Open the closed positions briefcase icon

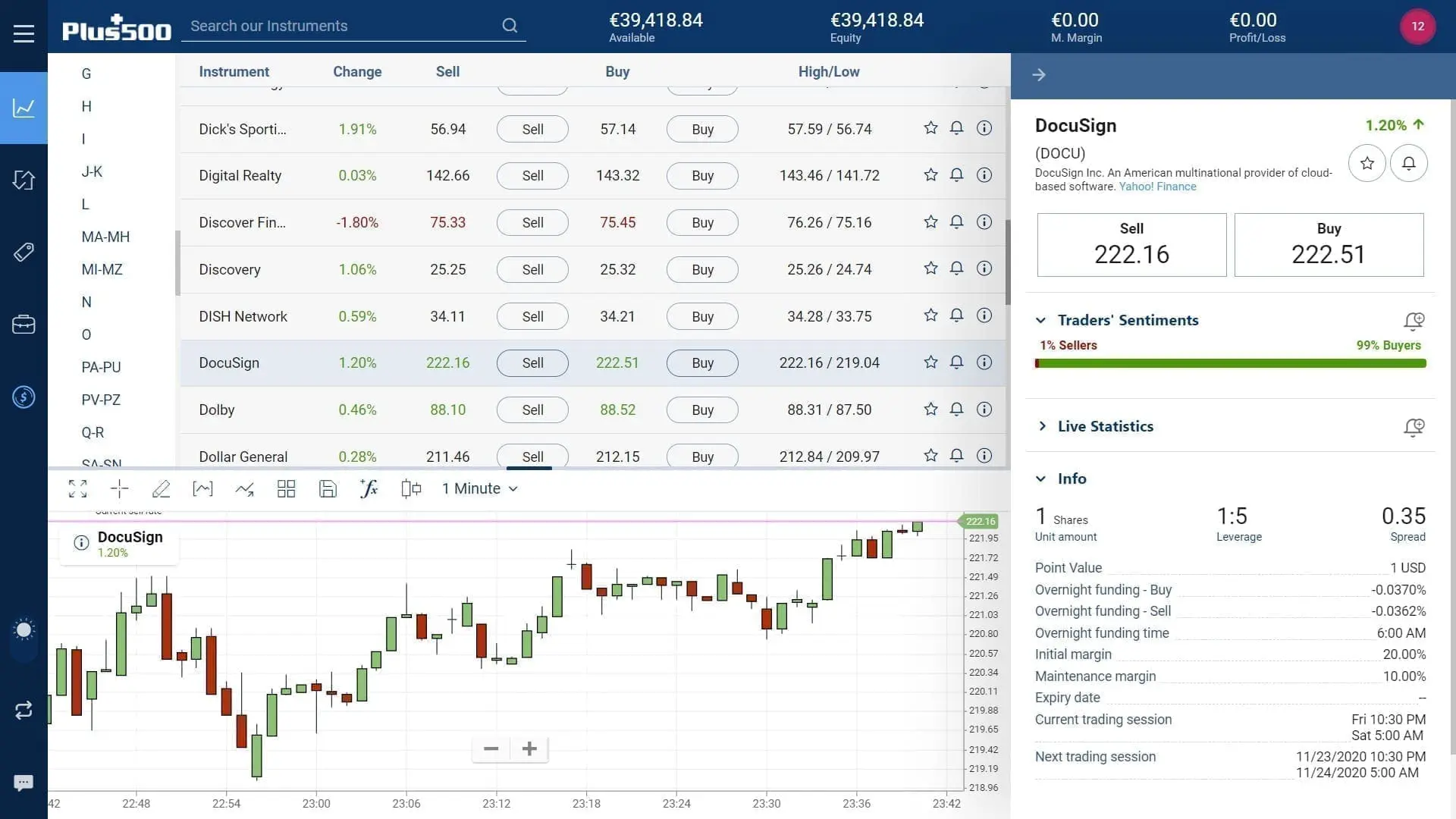tap(24, 325)
